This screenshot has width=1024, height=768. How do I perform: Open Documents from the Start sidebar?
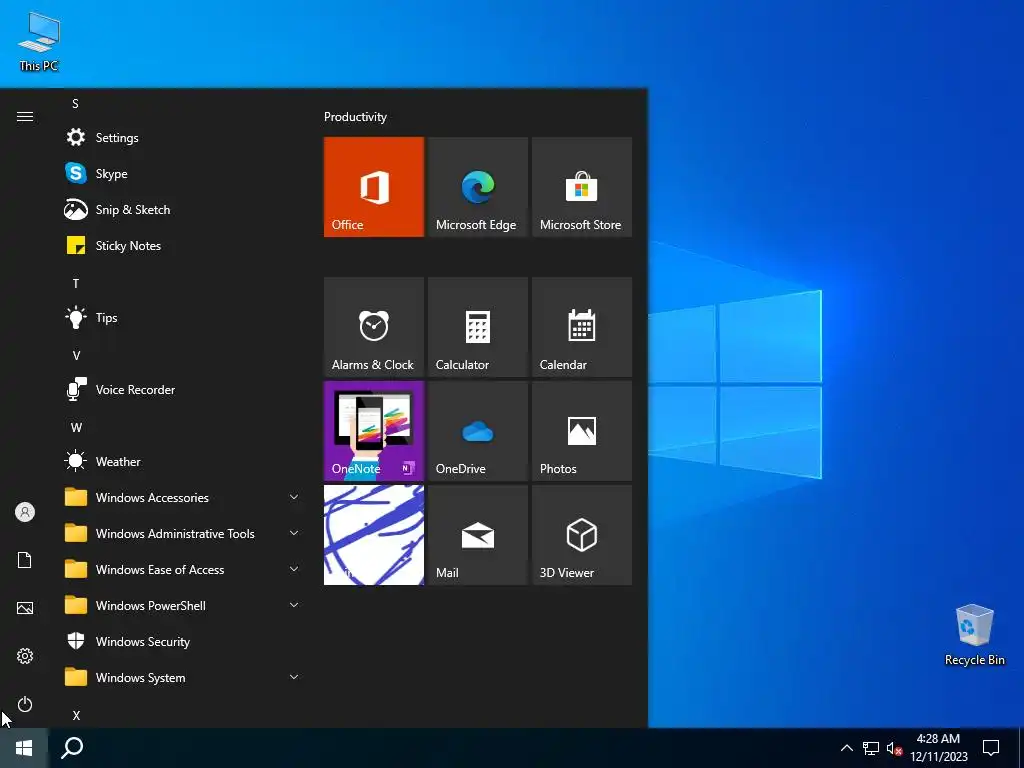pyautogui.click(x=25, y=560)
